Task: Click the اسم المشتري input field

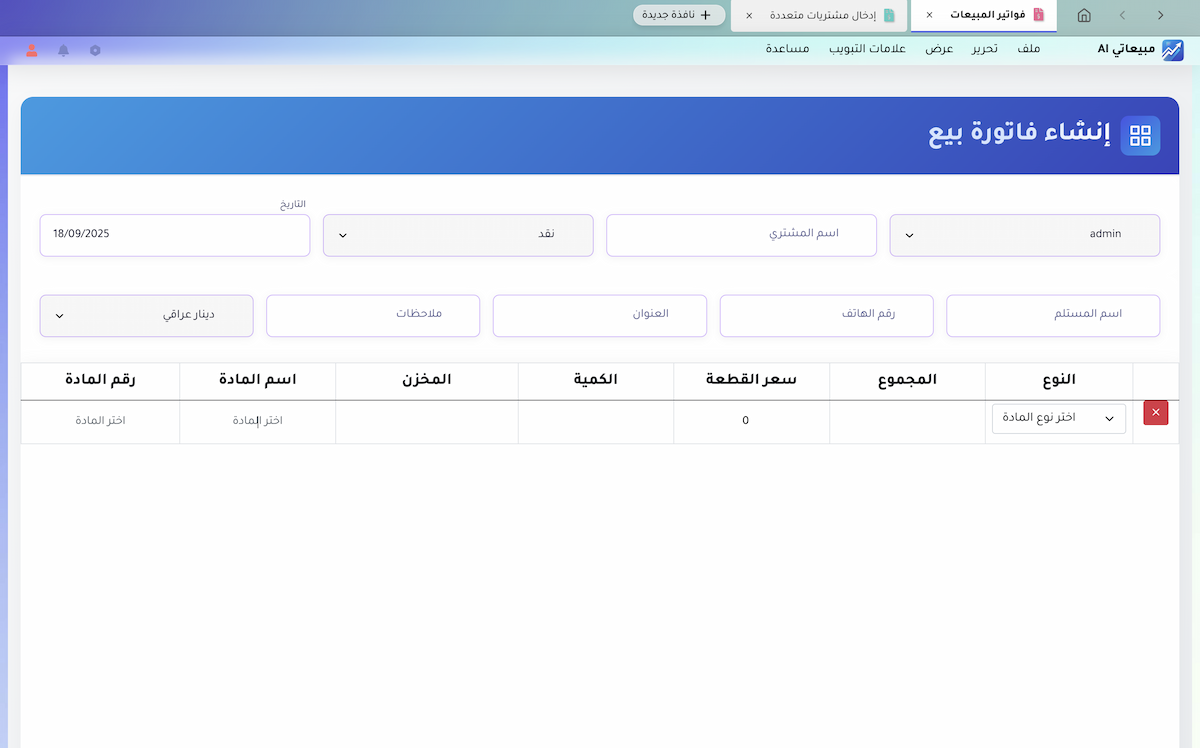Action: pyautogui.click(x=741, y=235)
